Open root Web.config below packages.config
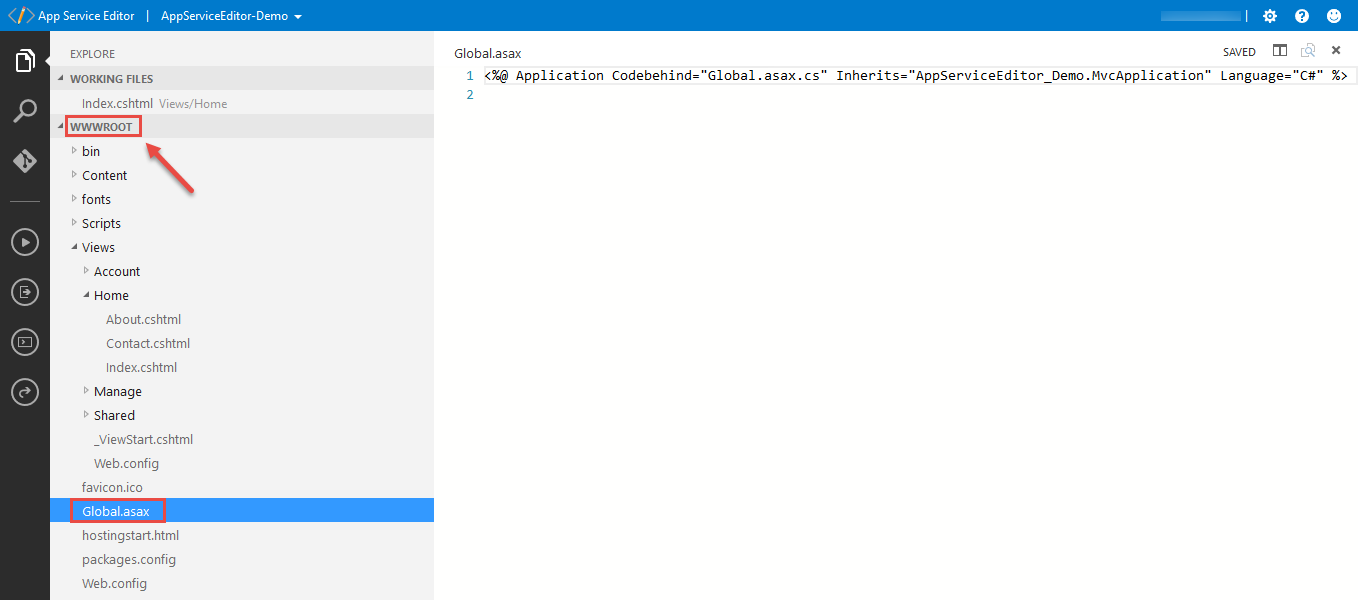 tap(114, 583)
